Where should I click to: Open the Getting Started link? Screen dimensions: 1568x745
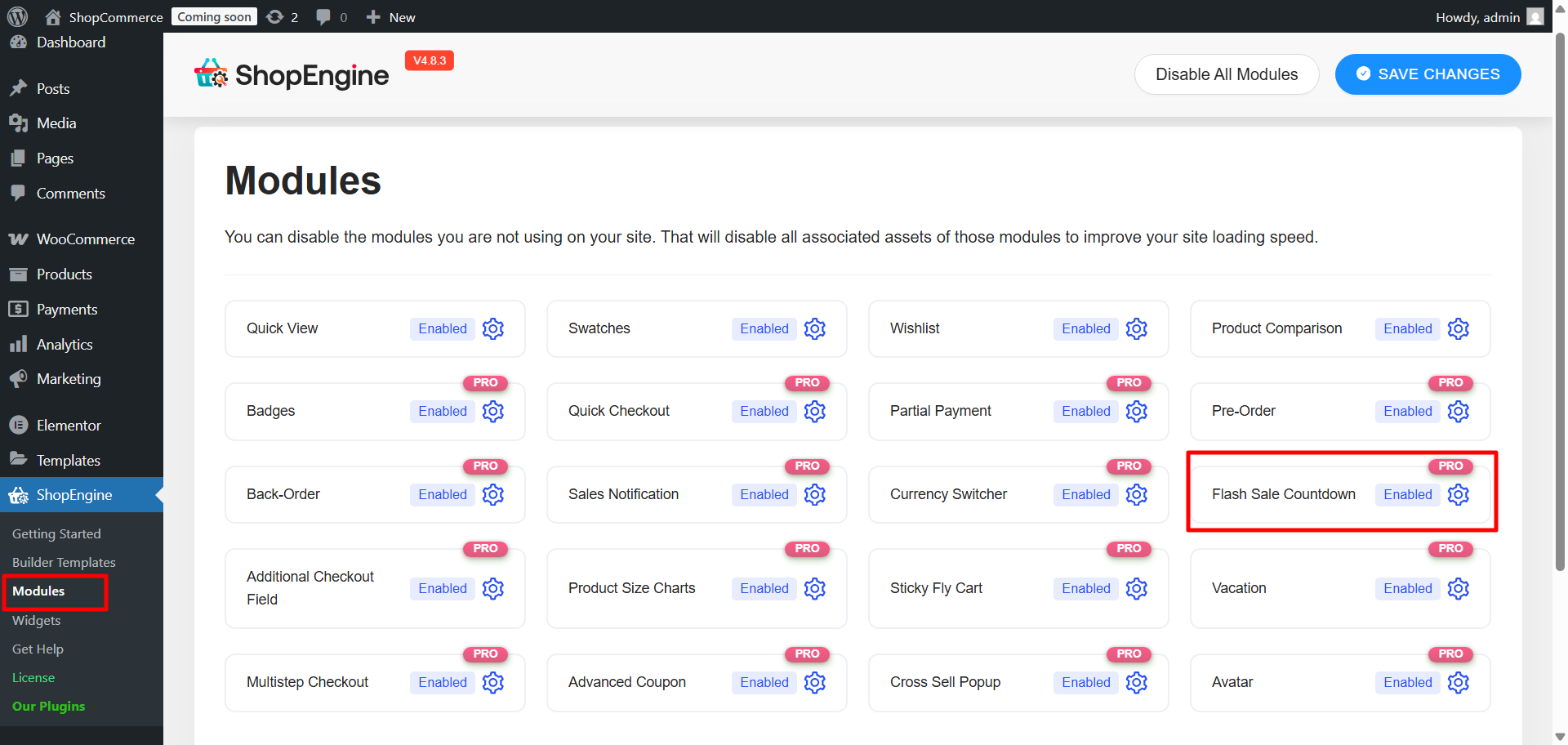tap(56, 534)
